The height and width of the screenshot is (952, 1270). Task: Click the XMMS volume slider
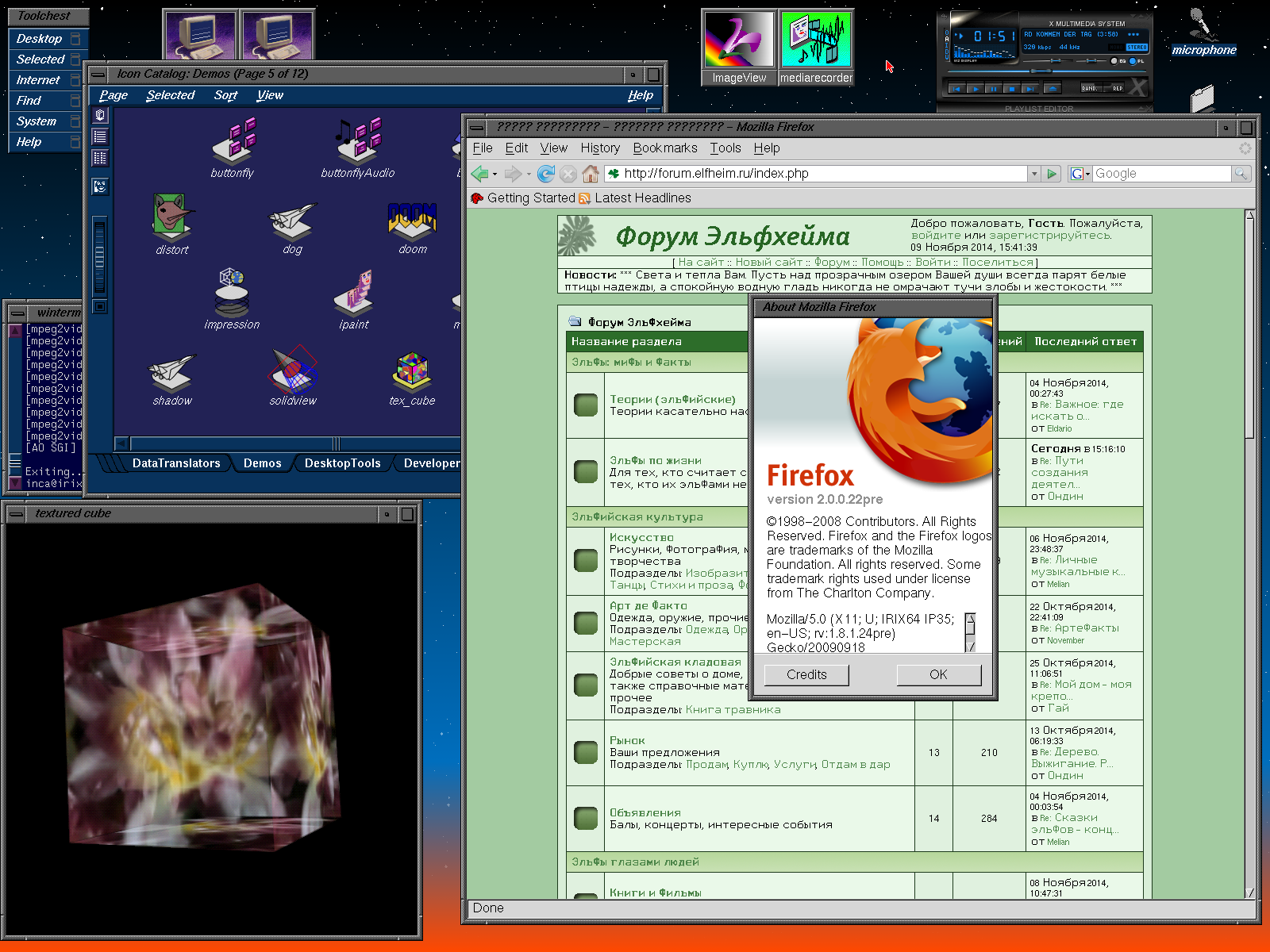1048,60
